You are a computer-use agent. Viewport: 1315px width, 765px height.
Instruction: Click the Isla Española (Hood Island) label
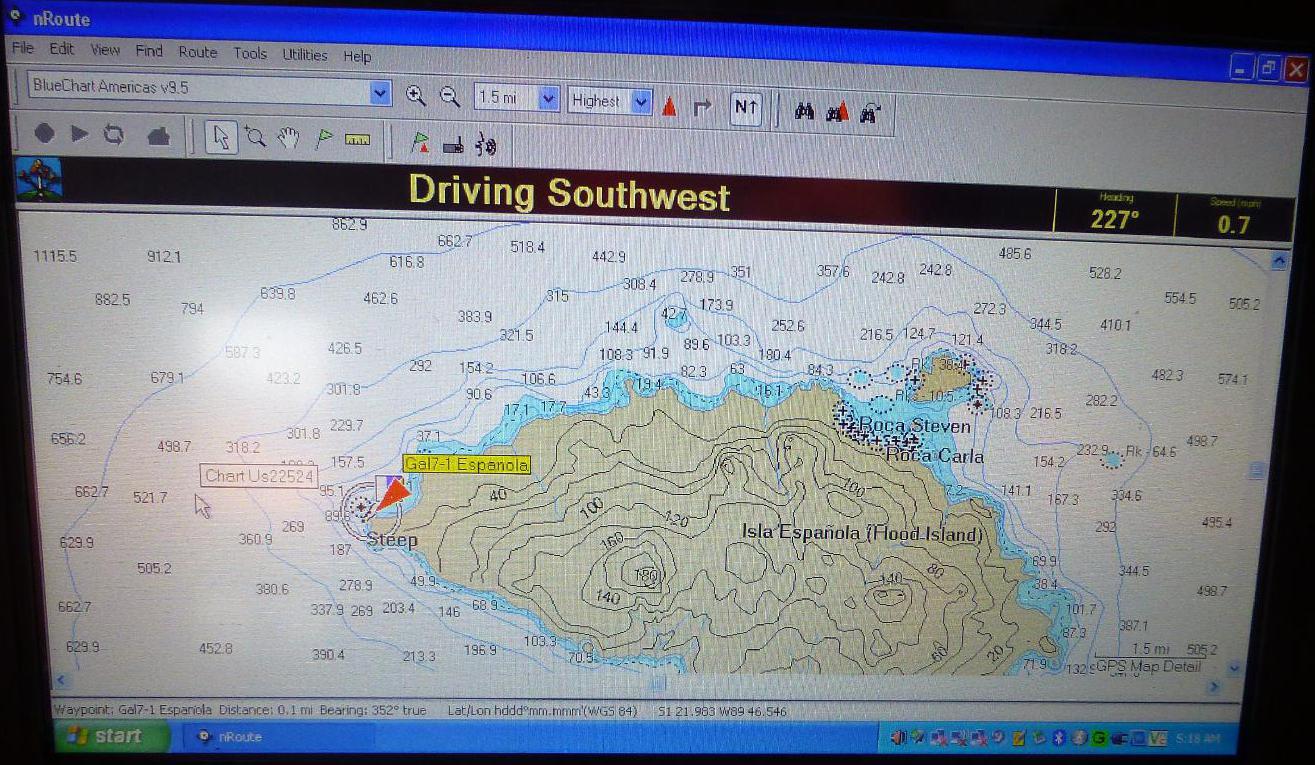click(x=862, y=533)
